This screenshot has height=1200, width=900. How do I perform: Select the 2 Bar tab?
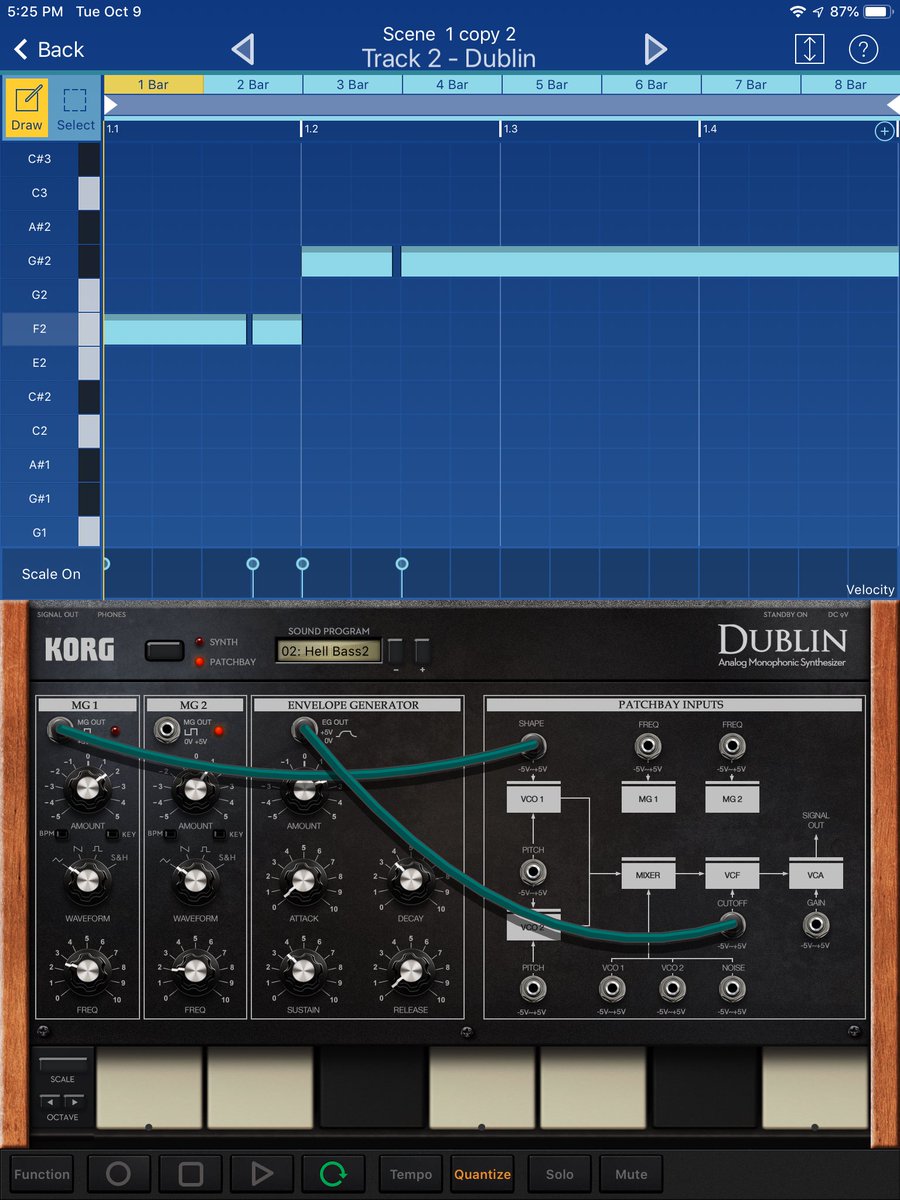coord(253,84)
